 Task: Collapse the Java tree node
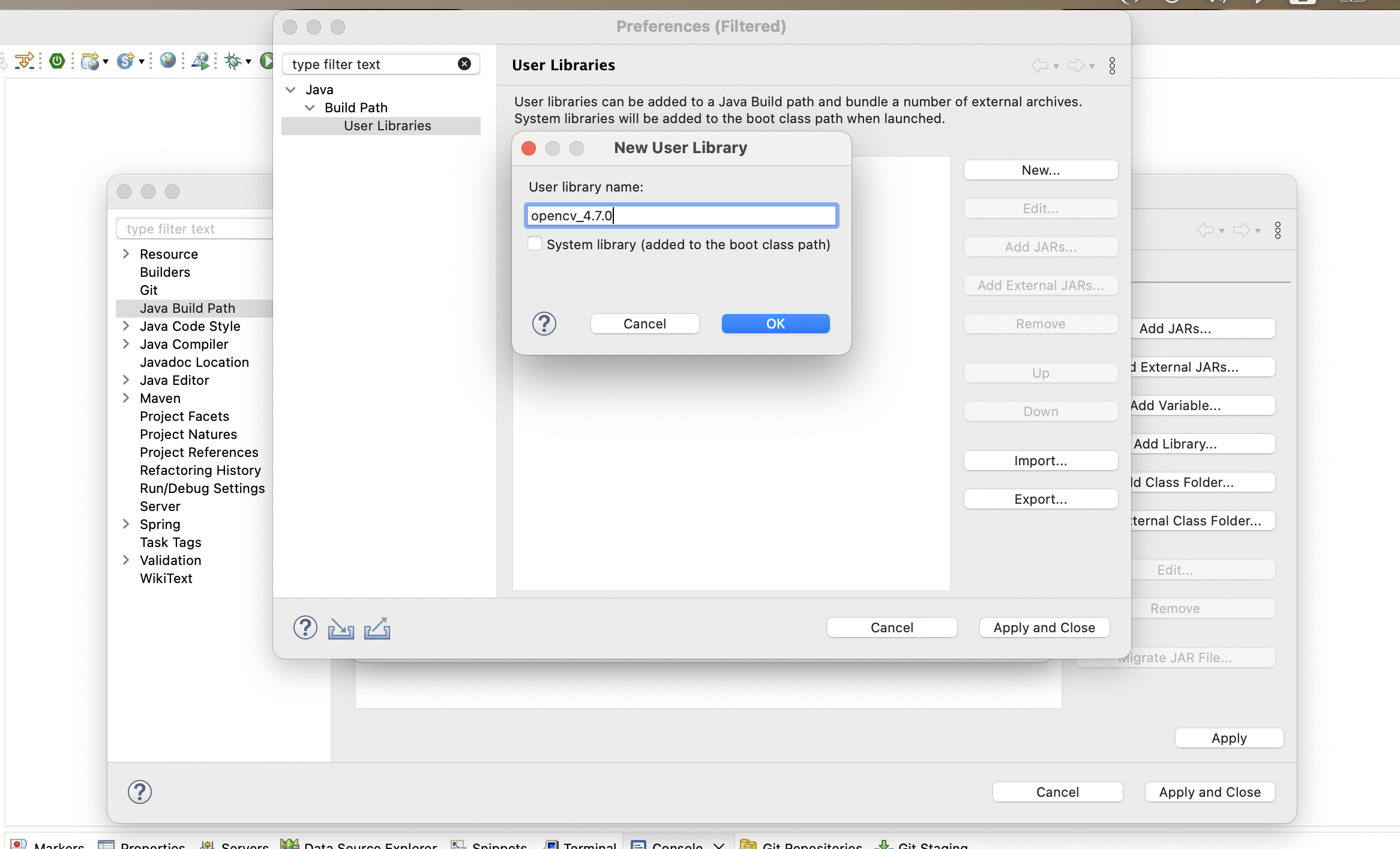(x=290, y=89)
